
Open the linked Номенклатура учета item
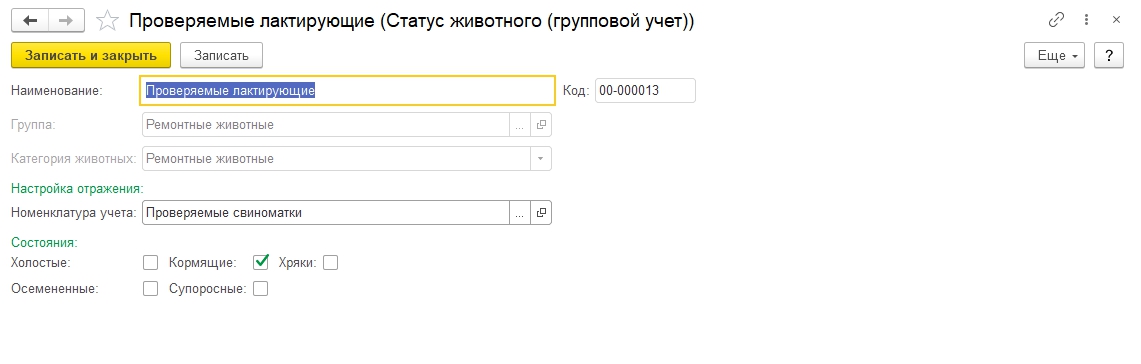[541, 213]
